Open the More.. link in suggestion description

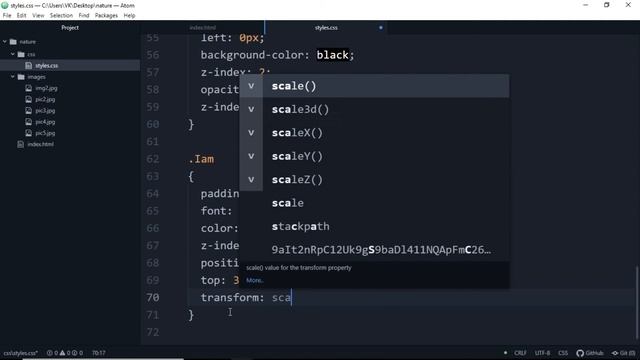coord(255,280)
